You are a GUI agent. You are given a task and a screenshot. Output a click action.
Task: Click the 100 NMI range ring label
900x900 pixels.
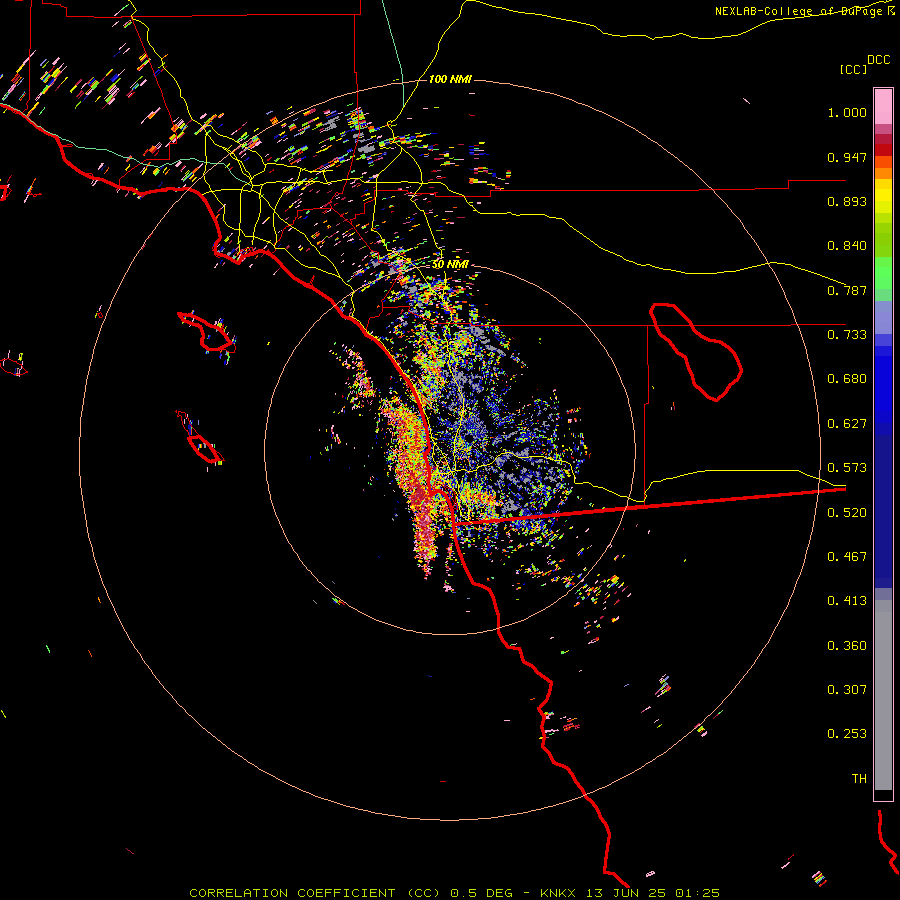tap(450, 79)
